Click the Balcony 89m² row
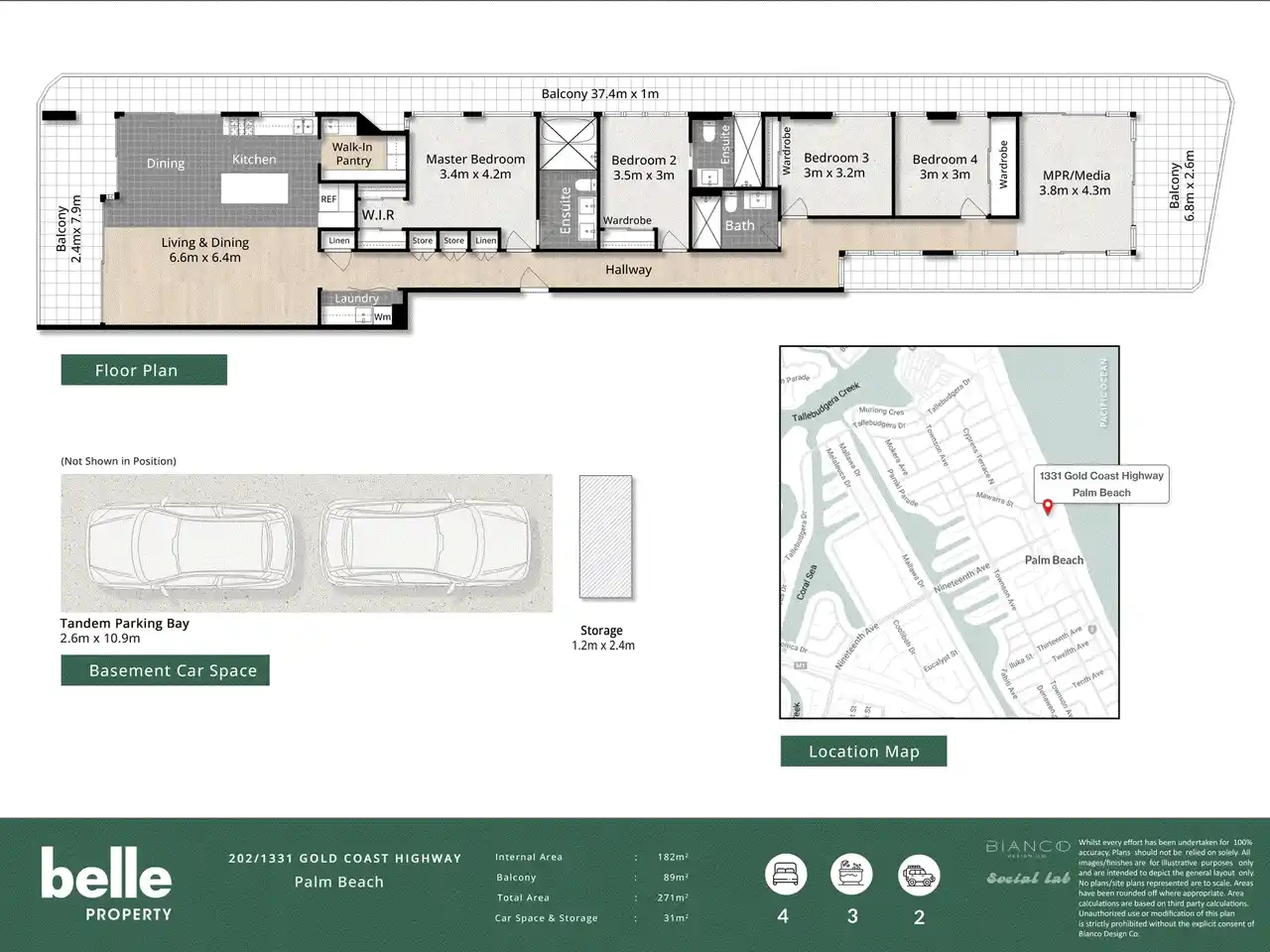The width and height of the screenshot is (1270, 952). click(591, 878)
